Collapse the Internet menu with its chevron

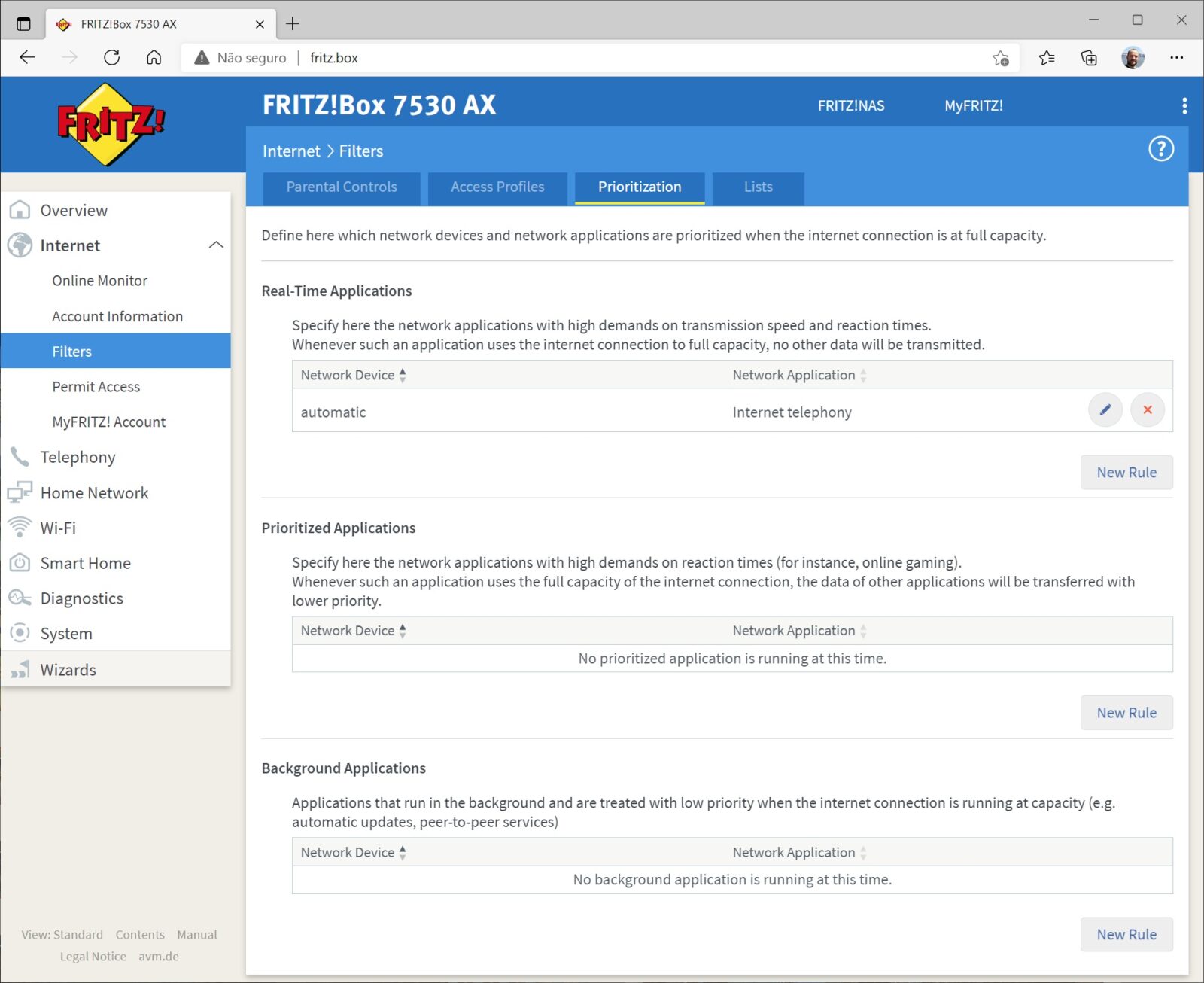(x=217, y=245)
